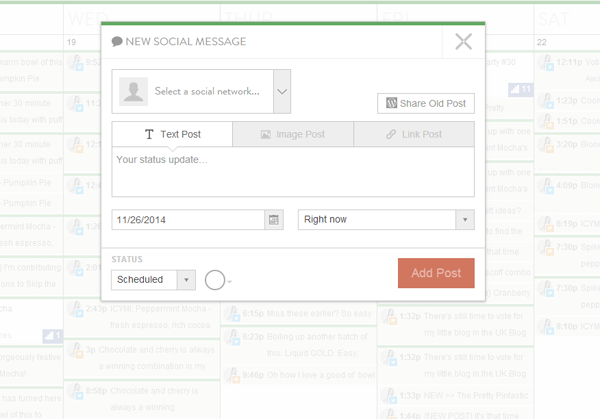This screenshot has height=419, width=600.
Task: Open the 6:19p ICYMI Saturday post
Action: 568,223
